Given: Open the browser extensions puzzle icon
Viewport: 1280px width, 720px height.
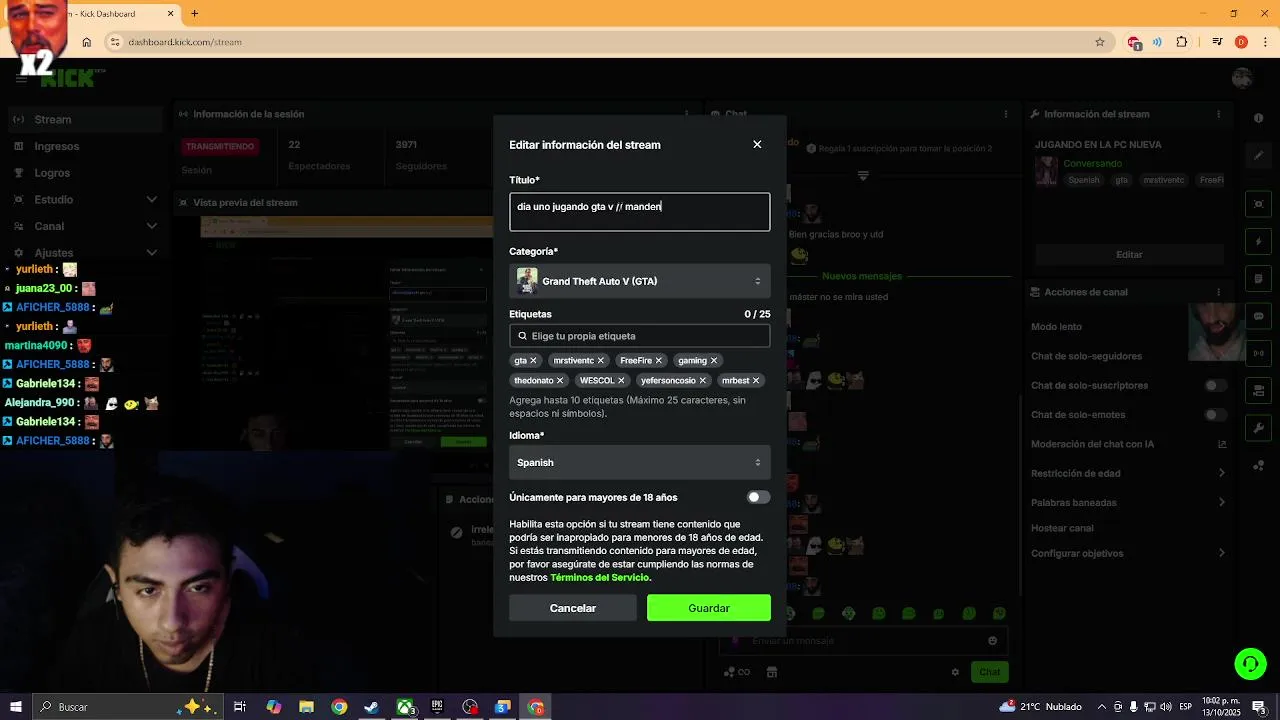Looking at the screenshot, I should point(1182,42).
